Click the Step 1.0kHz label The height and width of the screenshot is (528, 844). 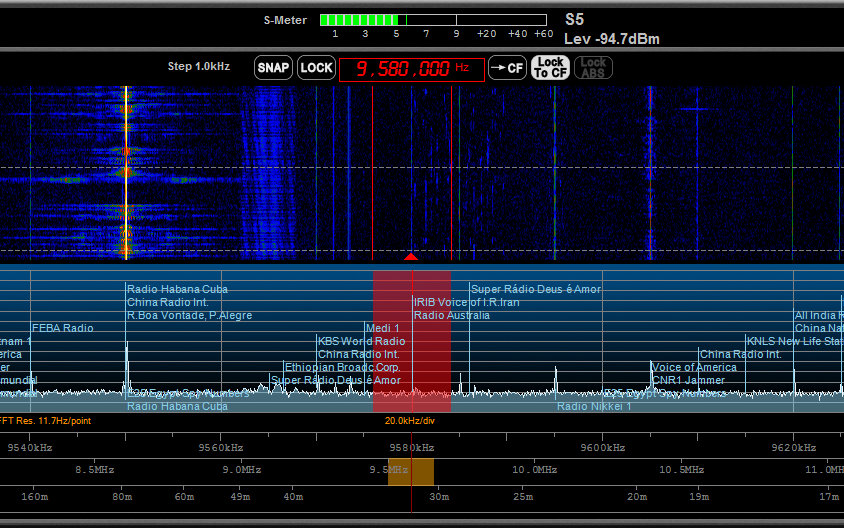click(x=199, y=66)
